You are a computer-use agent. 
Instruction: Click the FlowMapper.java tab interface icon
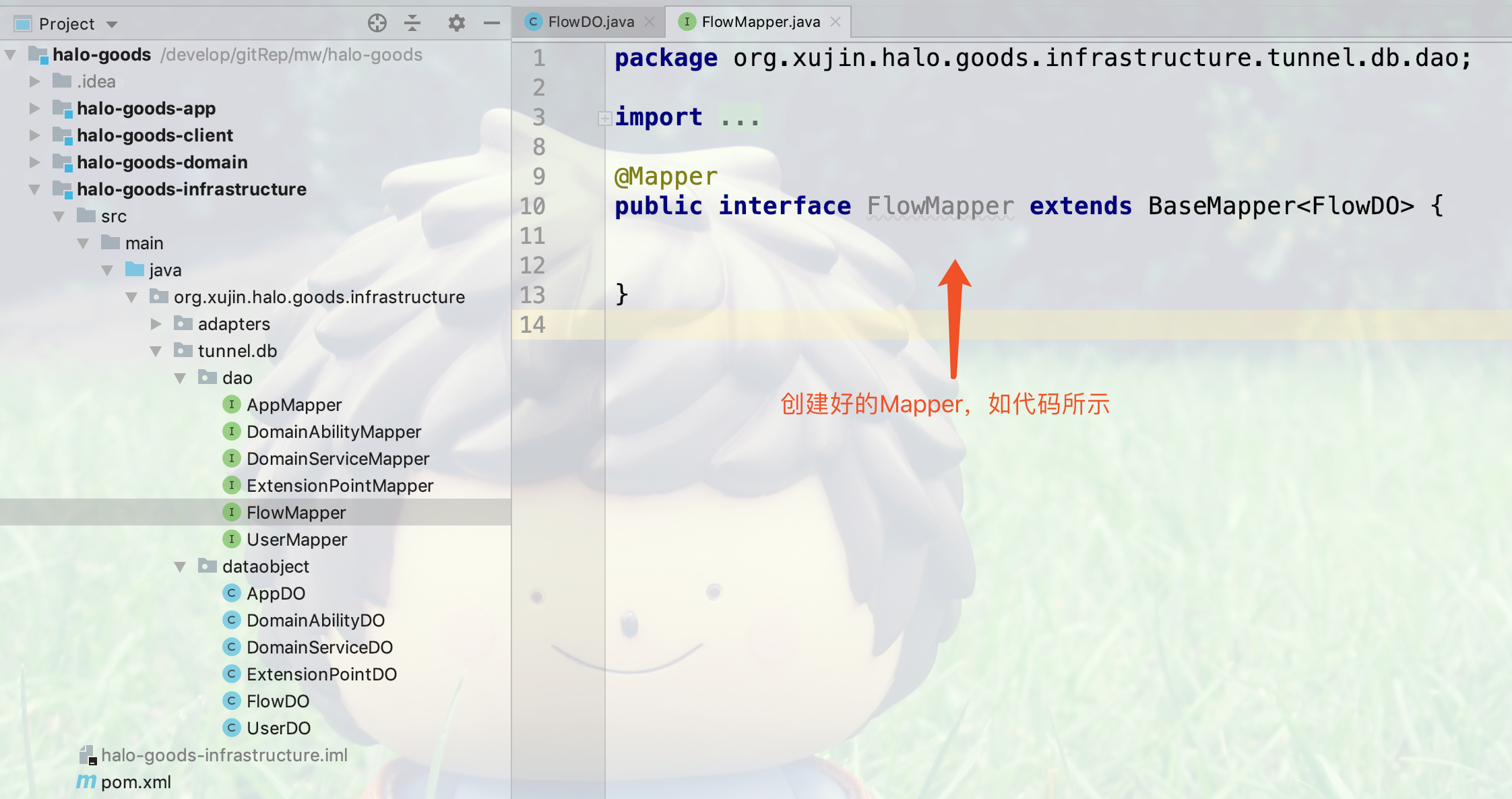coord(687,22)
